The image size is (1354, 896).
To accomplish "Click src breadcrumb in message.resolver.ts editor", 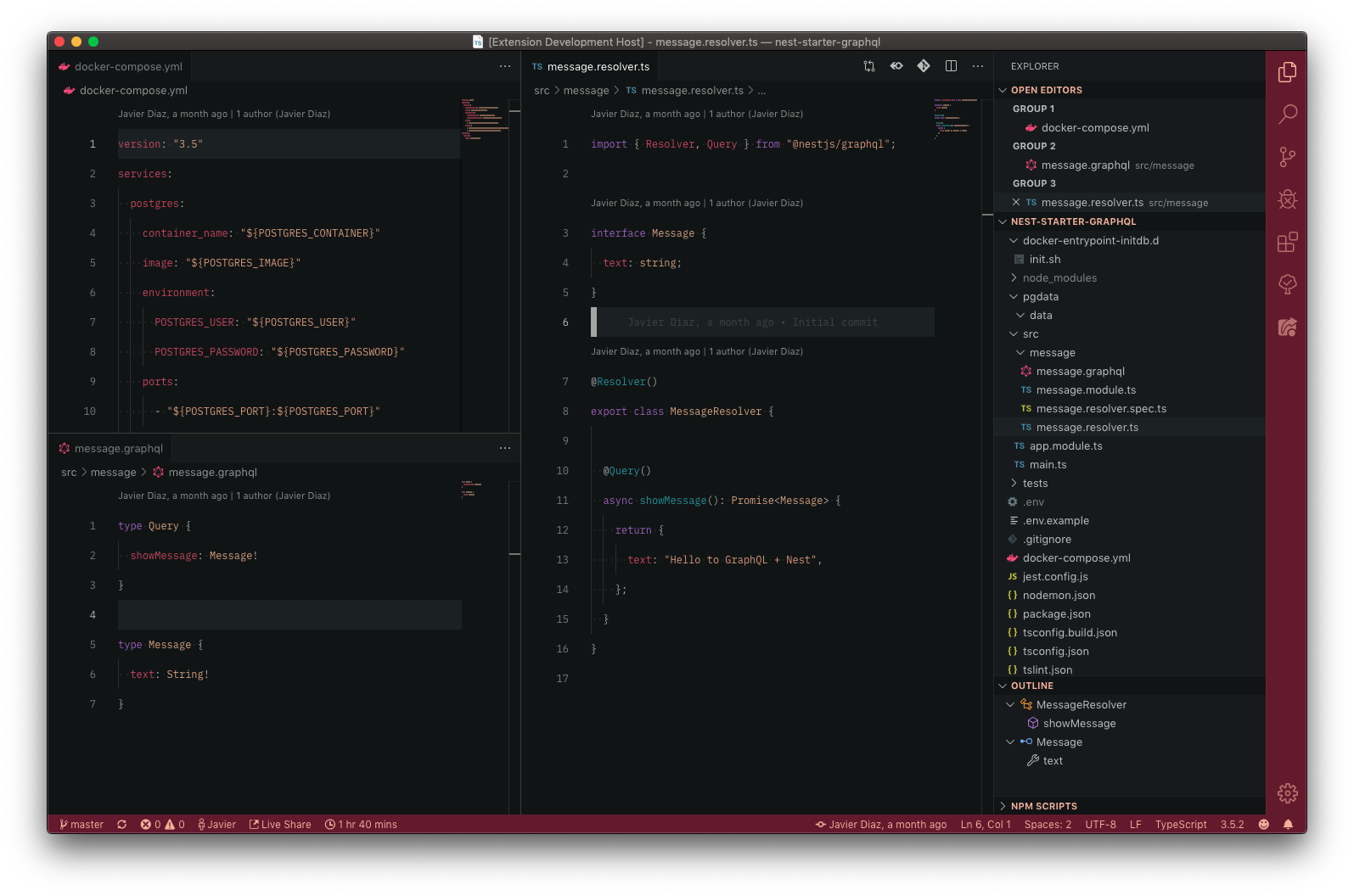I will 542,91.
